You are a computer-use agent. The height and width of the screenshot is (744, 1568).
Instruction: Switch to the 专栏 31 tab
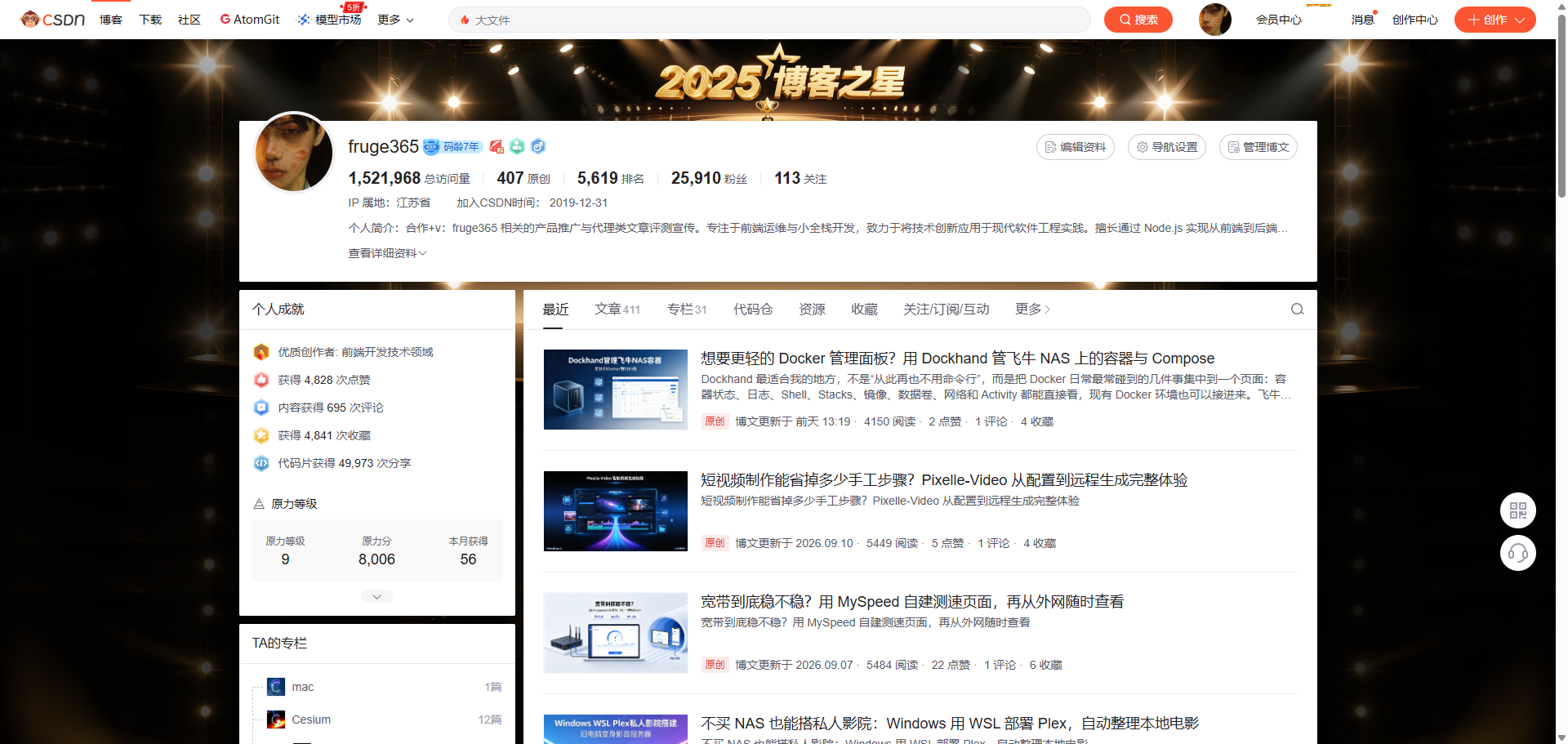tap(687, 309)
